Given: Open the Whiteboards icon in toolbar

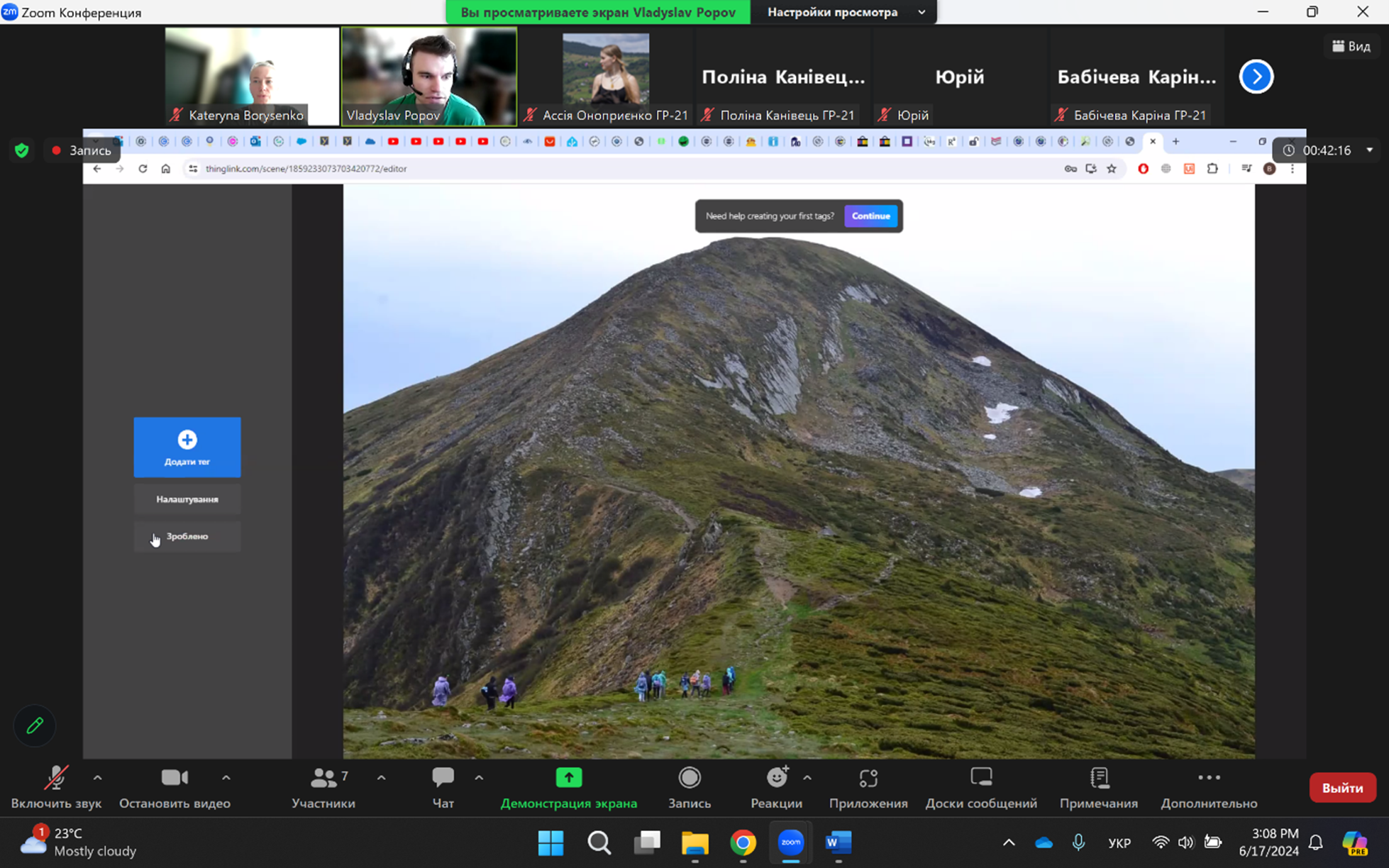Looking at the screenshot, I should pos(981,779).
